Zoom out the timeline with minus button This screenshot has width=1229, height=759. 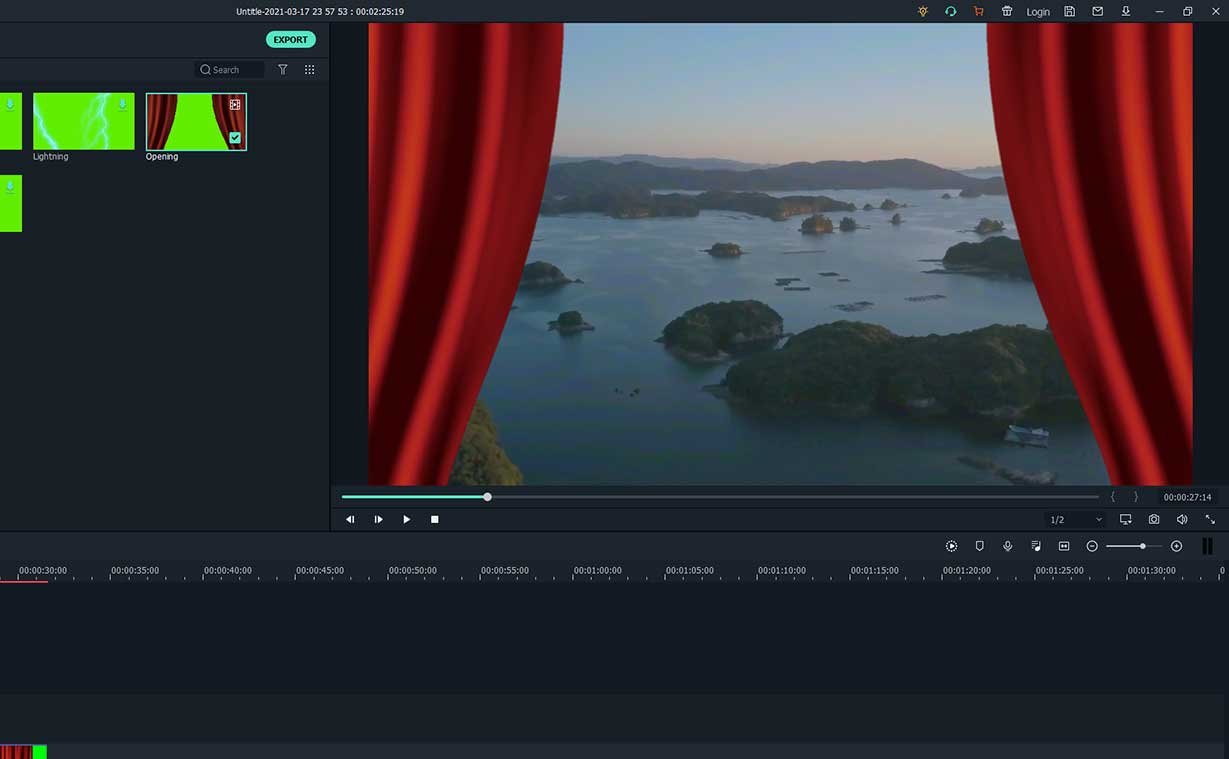(x=1092, y=546)
